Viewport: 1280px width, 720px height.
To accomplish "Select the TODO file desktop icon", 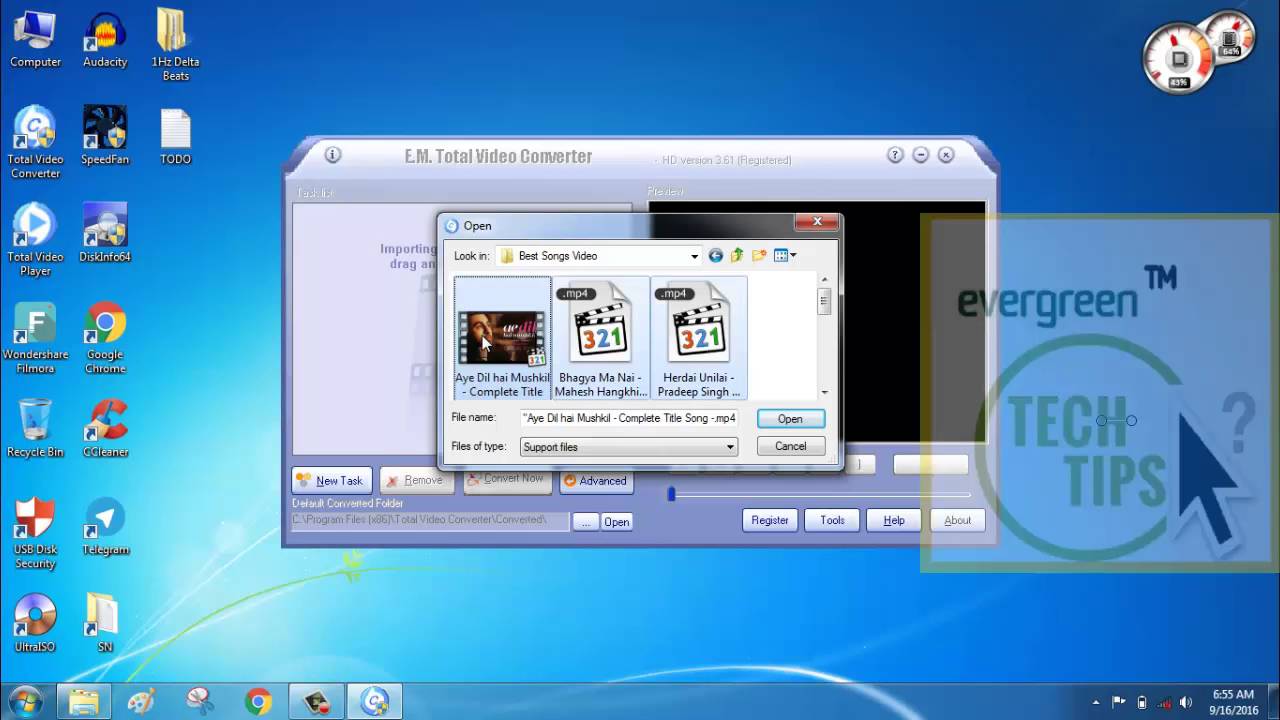I will coord(175,135).
